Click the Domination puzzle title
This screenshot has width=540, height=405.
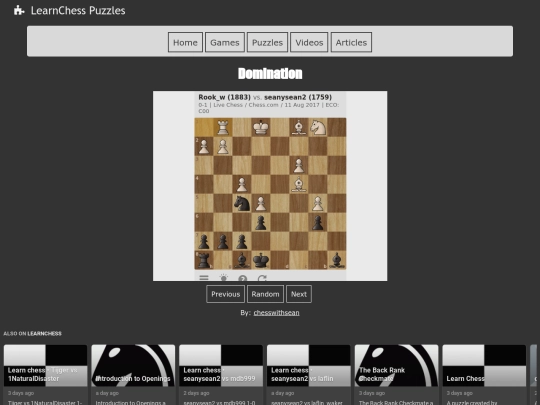point(270,73)
